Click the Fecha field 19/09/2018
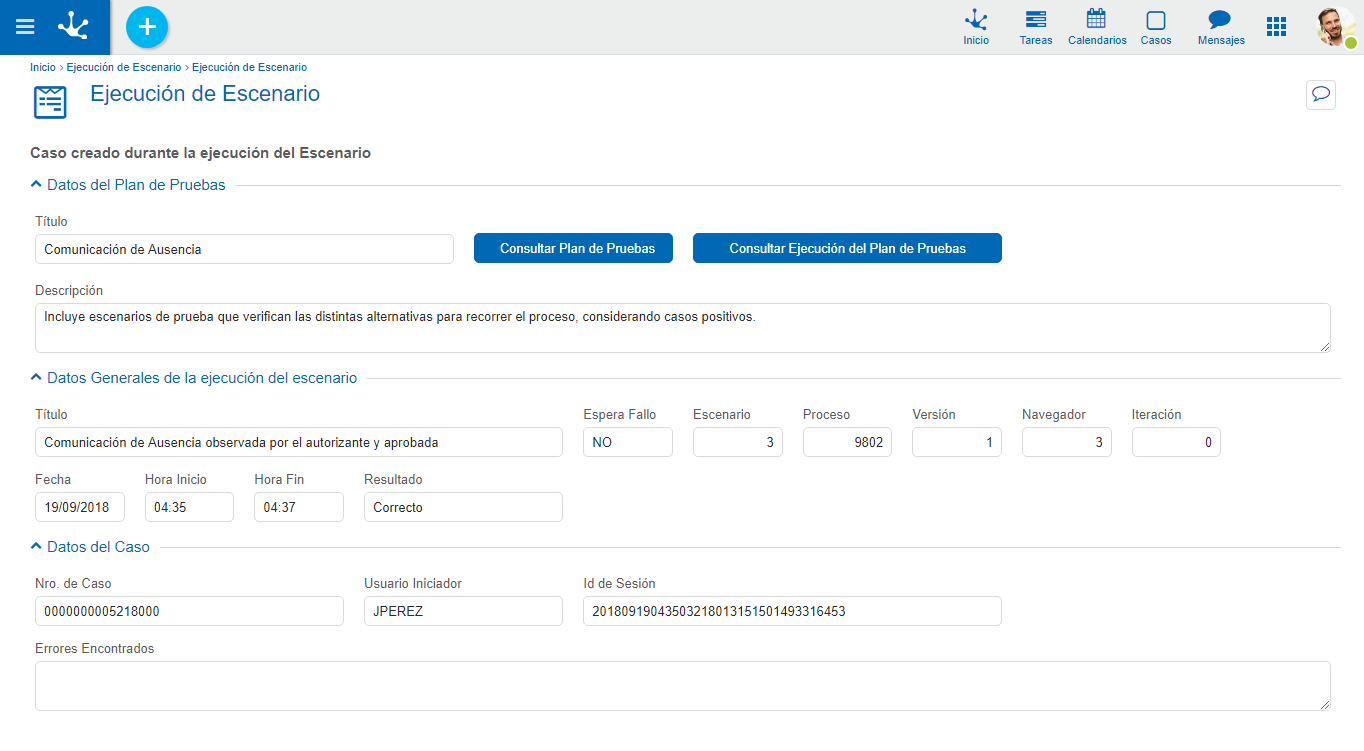The image size is (1364, 751). pos(80,507)
